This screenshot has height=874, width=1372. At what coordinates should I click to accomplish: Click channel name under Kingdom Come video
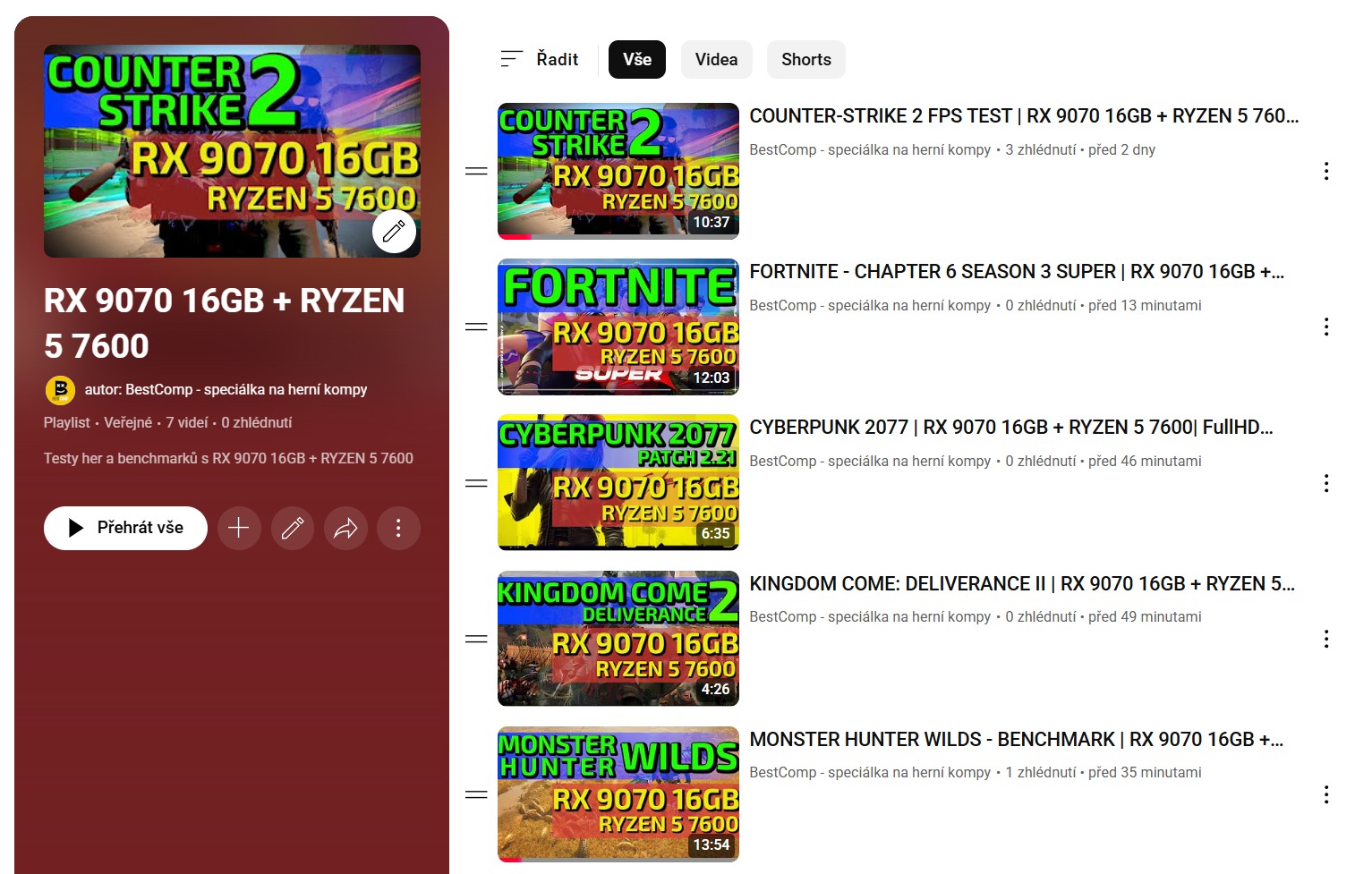[870, 616]
